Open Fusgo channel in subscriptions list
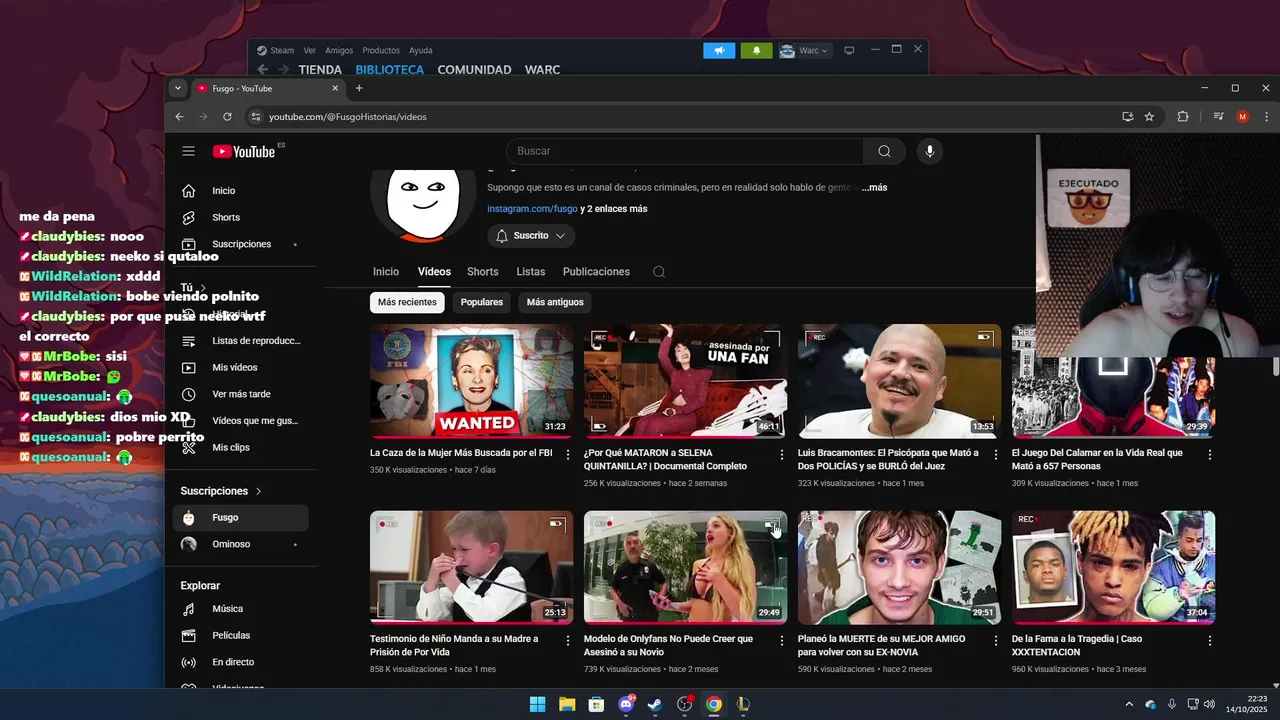The height and width of the screenshot is (720, 1280). [x=240, y=518]
